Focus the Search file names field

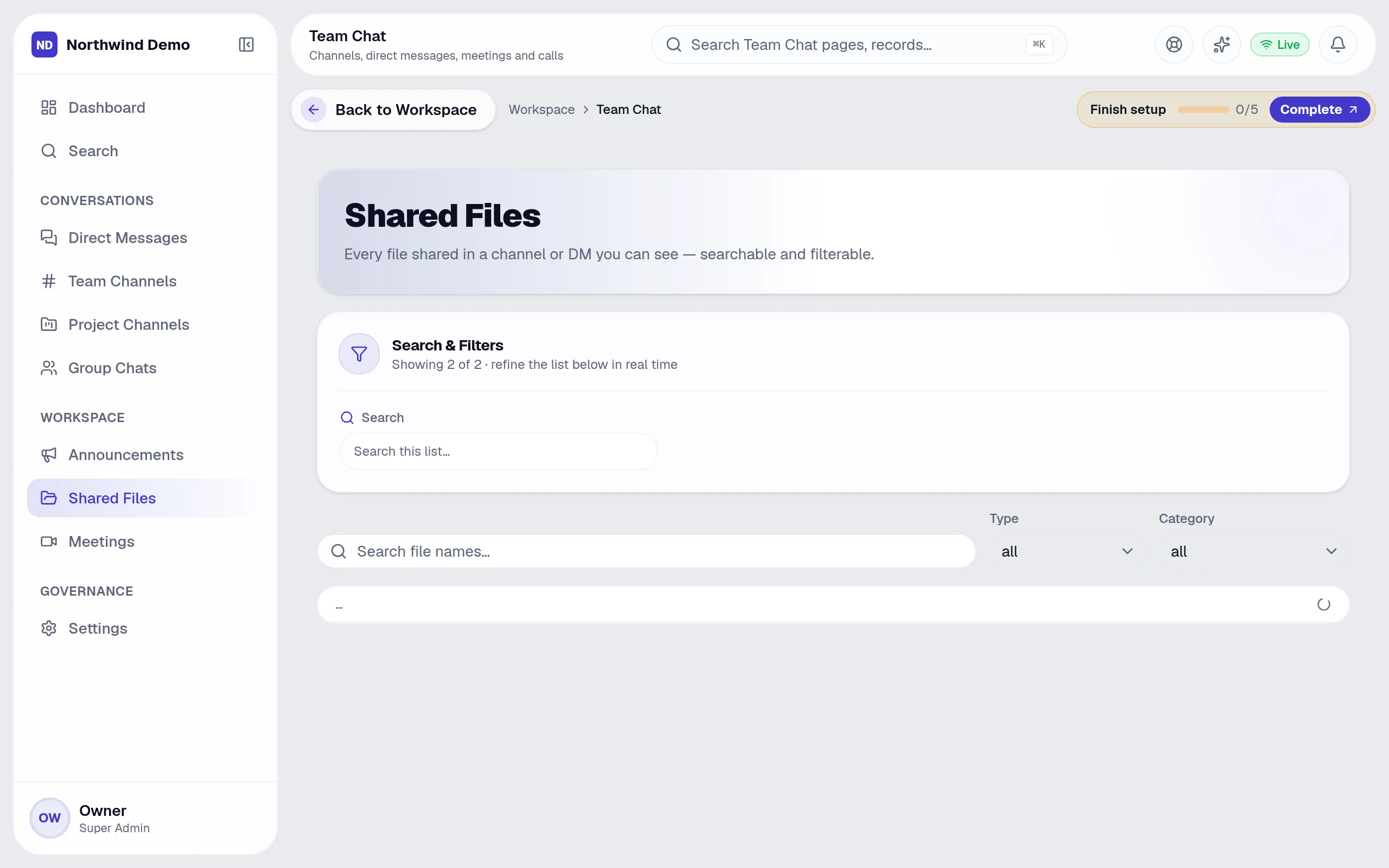646,551
